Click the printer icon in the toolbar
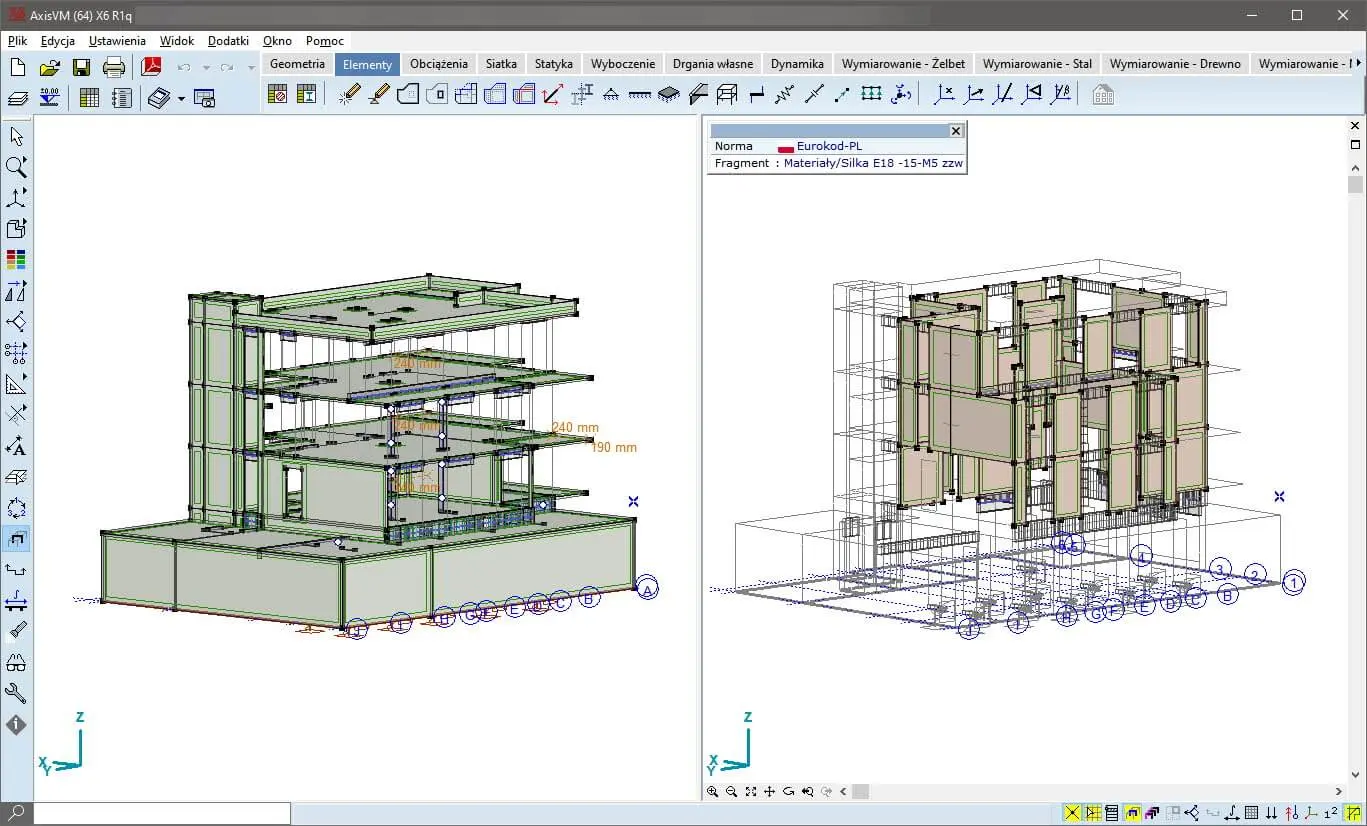This screenshot has height=826, width=1367. [x=114, y=67]
